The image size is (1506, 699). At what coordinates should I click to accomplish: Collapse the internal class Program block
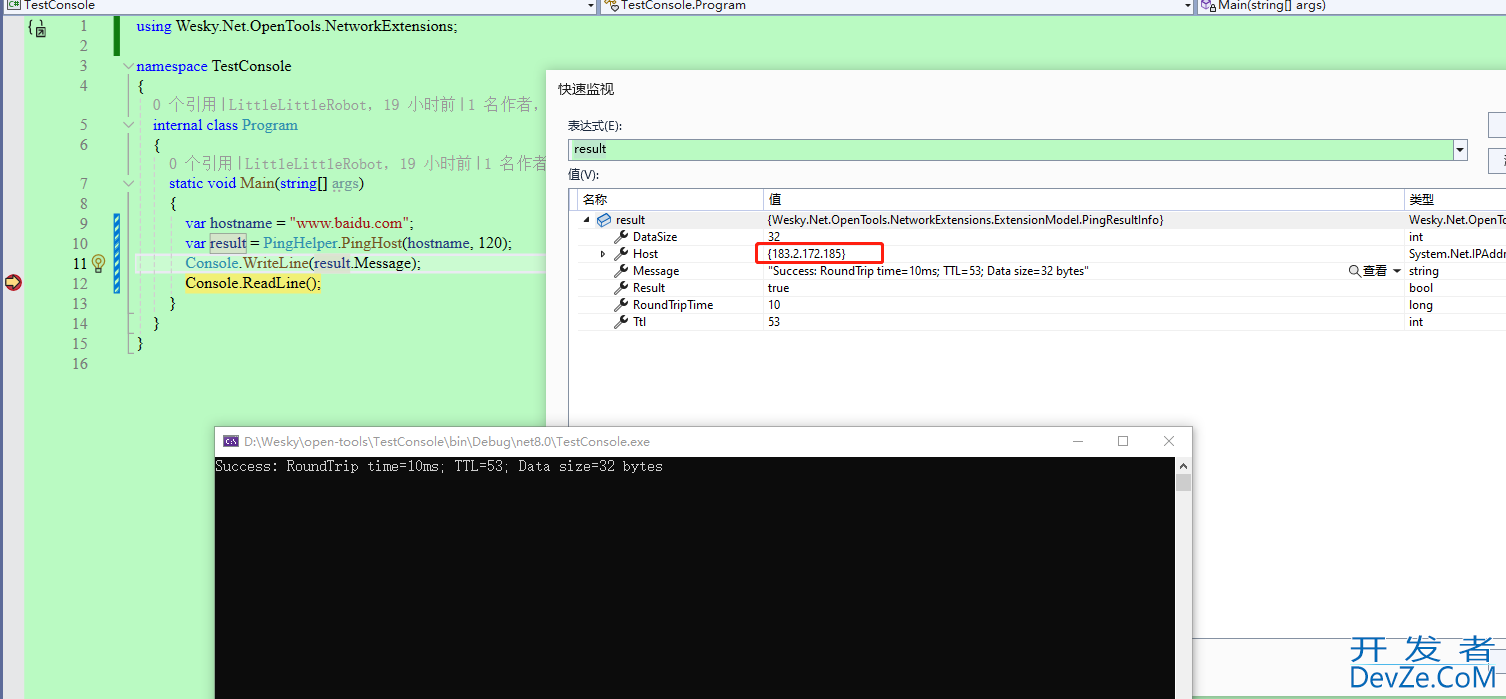(127, 125)
